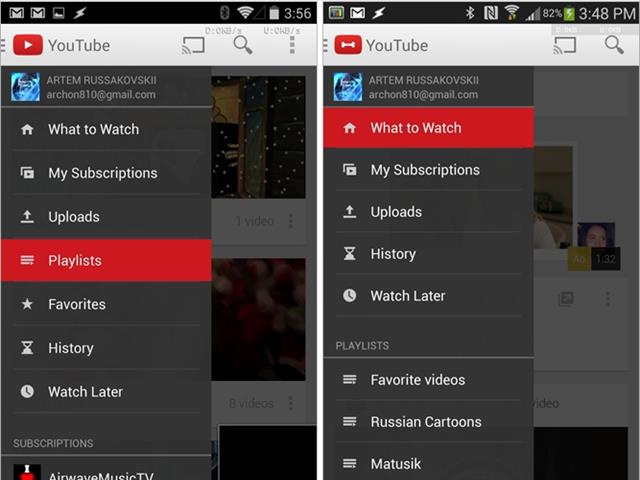Viewport: 640px width, 480px height.
Task: Open Watch Later in right drawer
Action: [x=429, y=296]
